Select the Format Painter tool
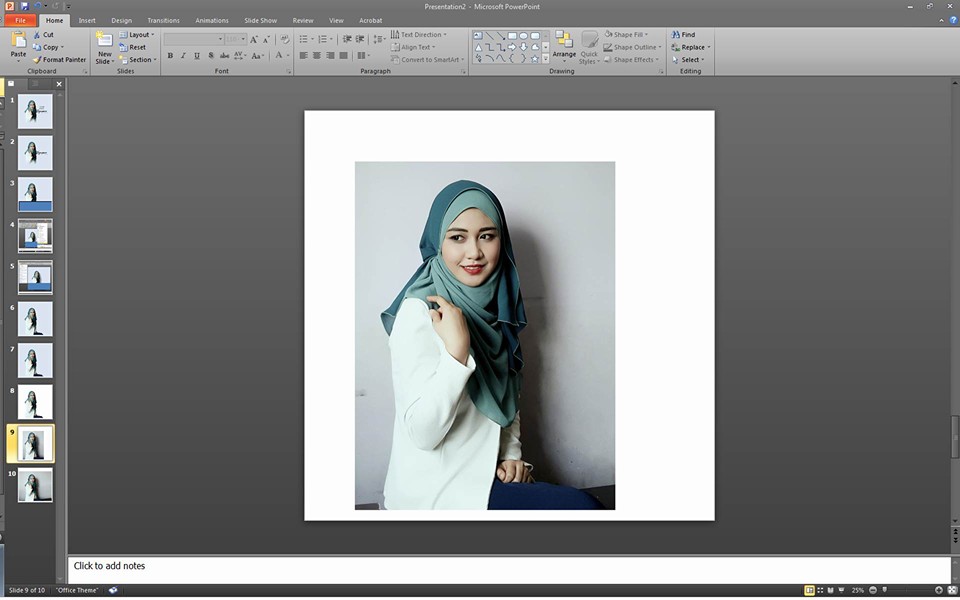Screen dimensions: 960x600 click(59, 60)
